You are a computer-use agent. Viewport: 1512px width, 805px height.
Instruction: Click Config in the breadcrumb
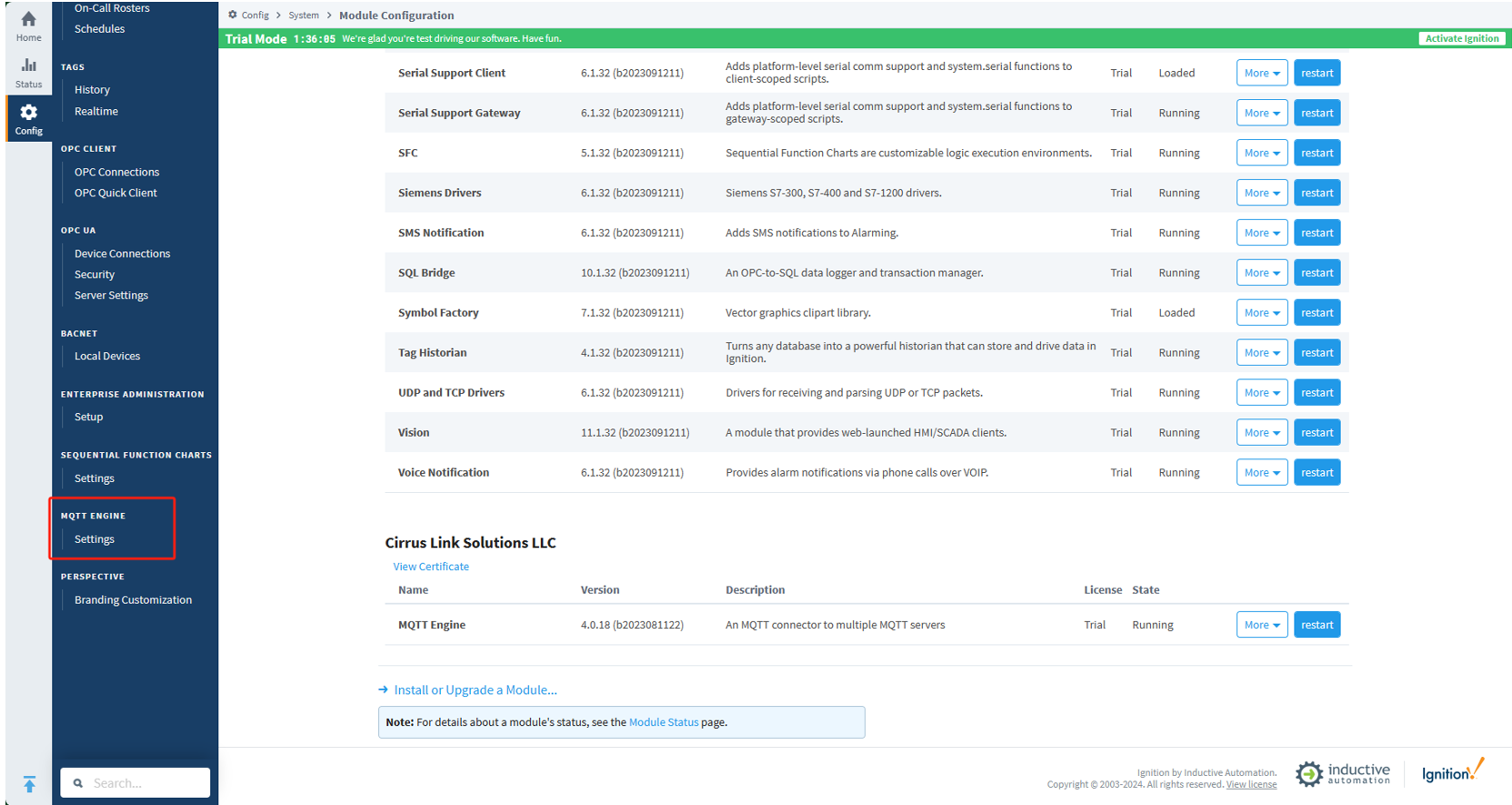(x=255, y=15)
